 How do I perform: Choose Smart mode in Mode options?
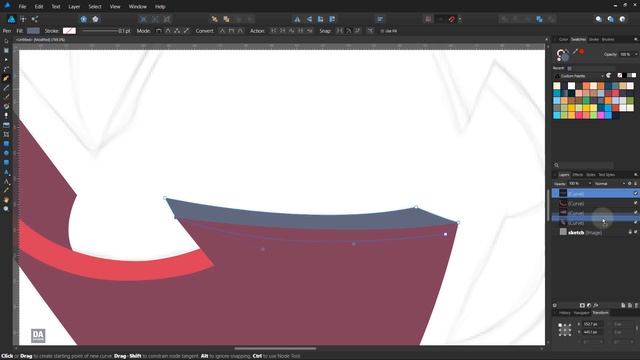[x=168, y=31]
